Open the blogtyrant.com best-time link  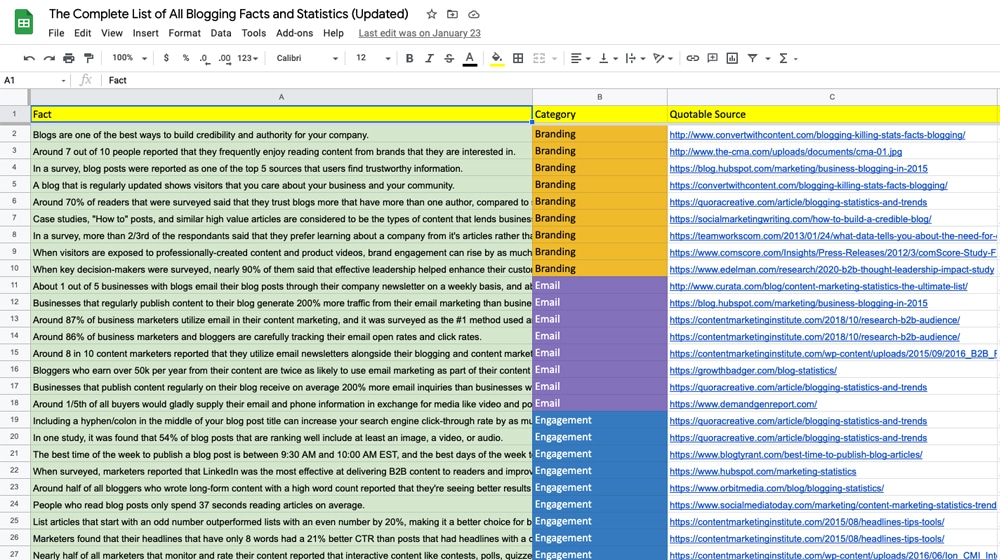(796, 455)
